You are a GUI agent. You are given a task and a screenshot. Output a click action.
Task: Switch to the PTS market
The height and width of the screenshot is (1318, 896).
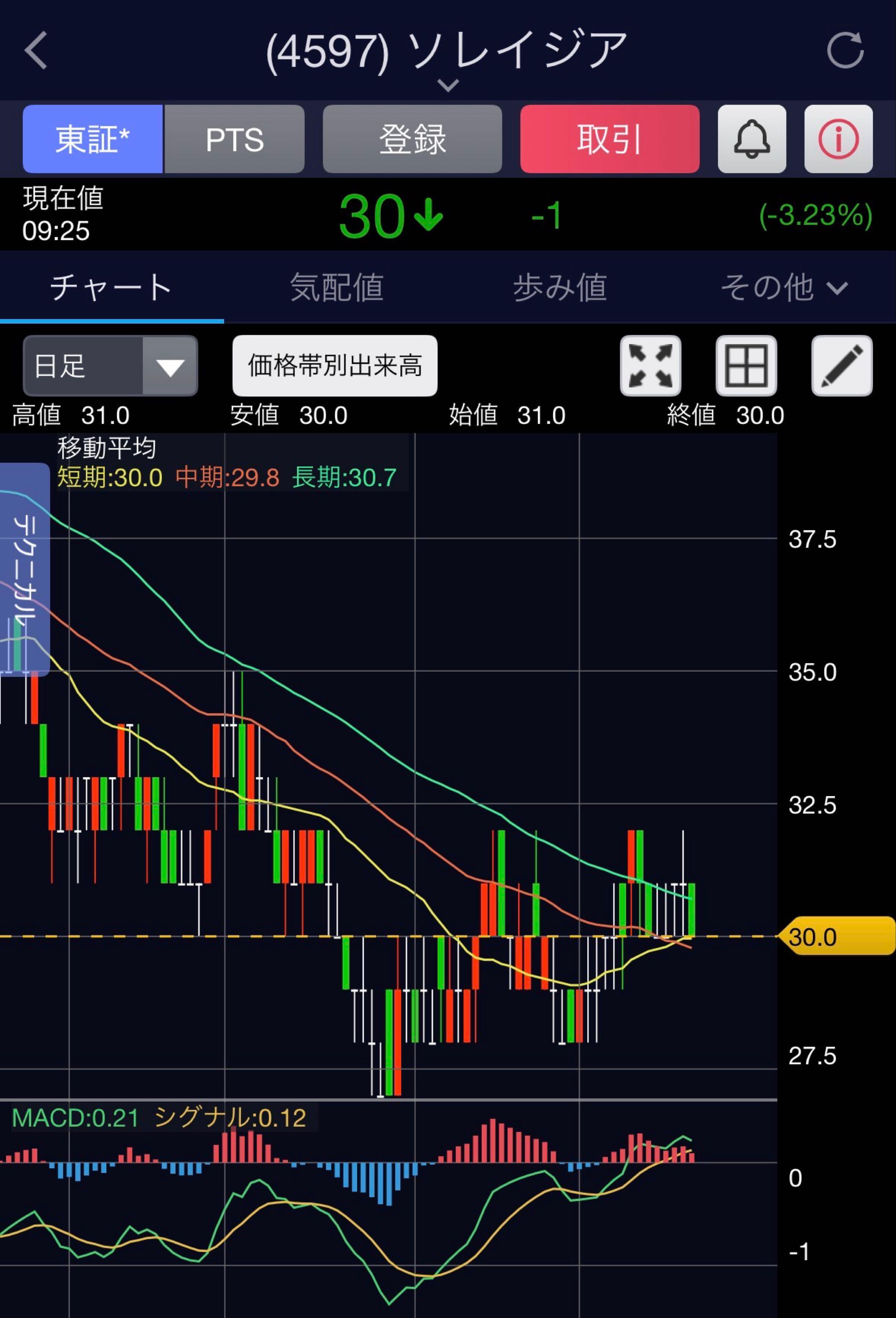click(x=234, y=139)
